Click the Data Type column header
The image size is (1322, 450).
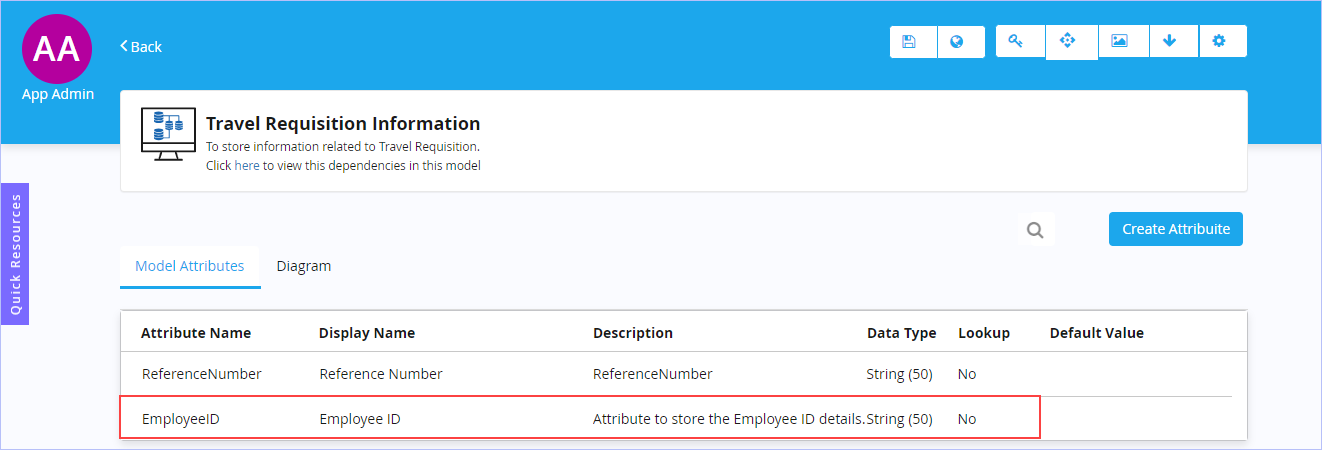901,333
